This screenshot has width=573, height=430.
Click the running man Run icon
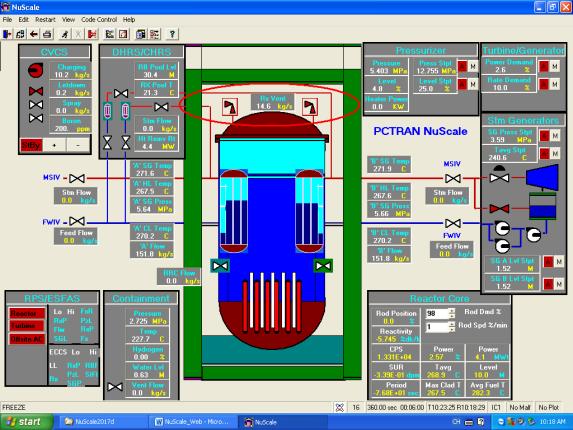65,34
